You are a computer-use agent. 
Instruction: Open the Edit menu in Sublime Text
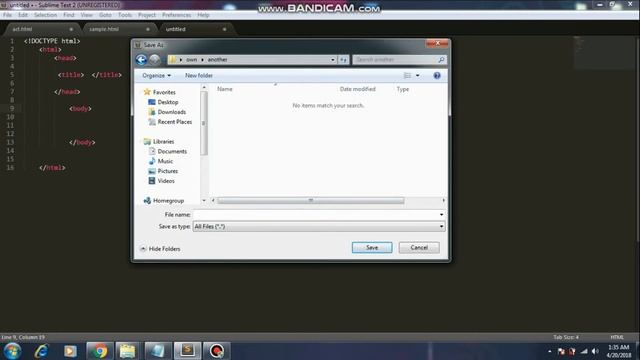click(x=23, y=15)
